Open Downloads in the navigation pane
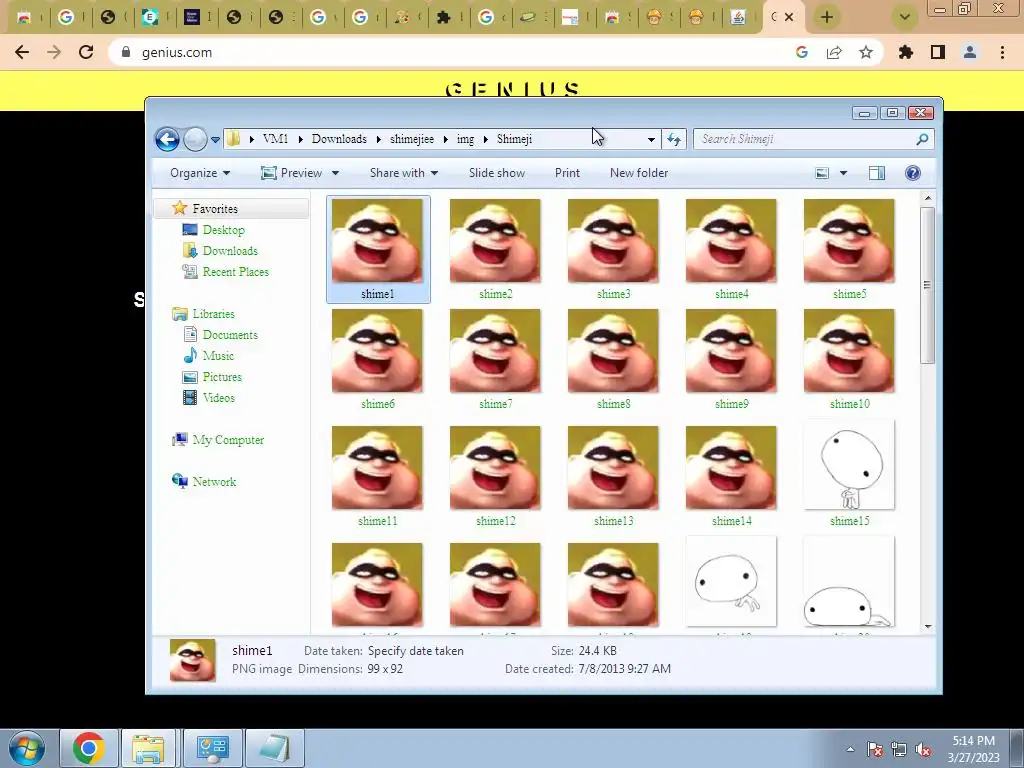Viewport: 1024px width, 768px height. tap(230, 251)
